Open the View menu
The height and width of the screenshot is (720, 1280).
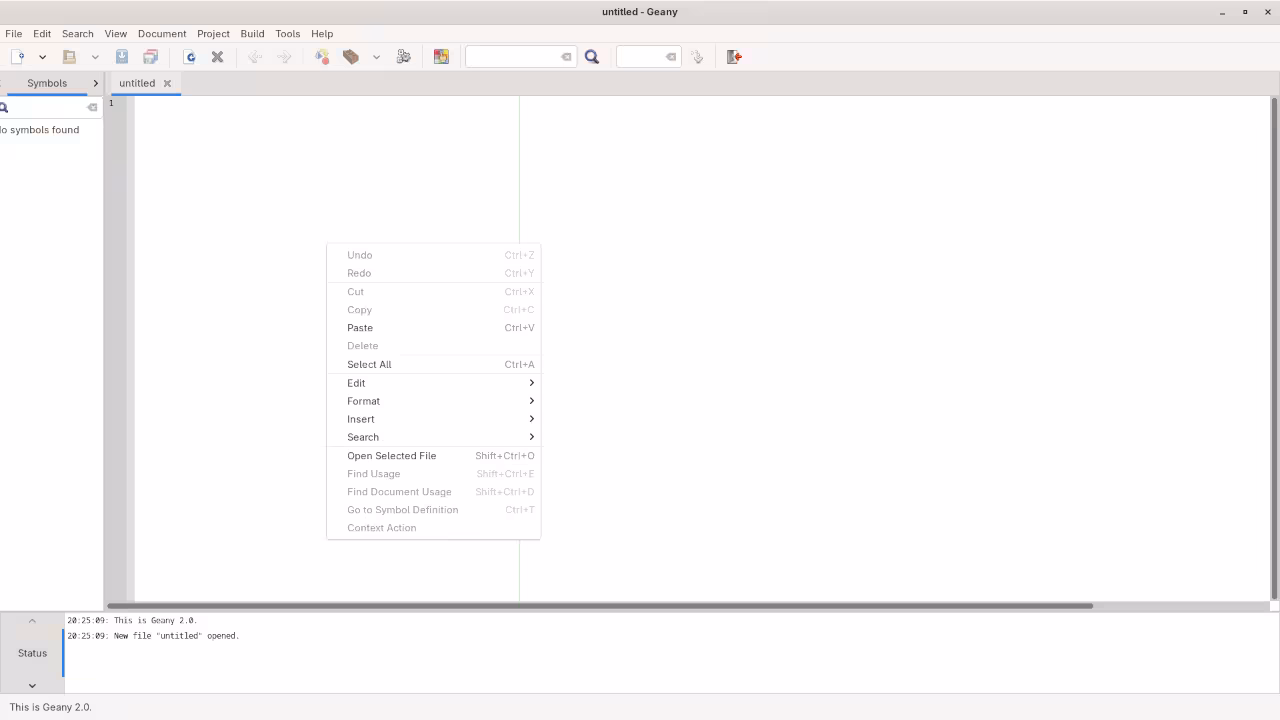pos(116,33)
